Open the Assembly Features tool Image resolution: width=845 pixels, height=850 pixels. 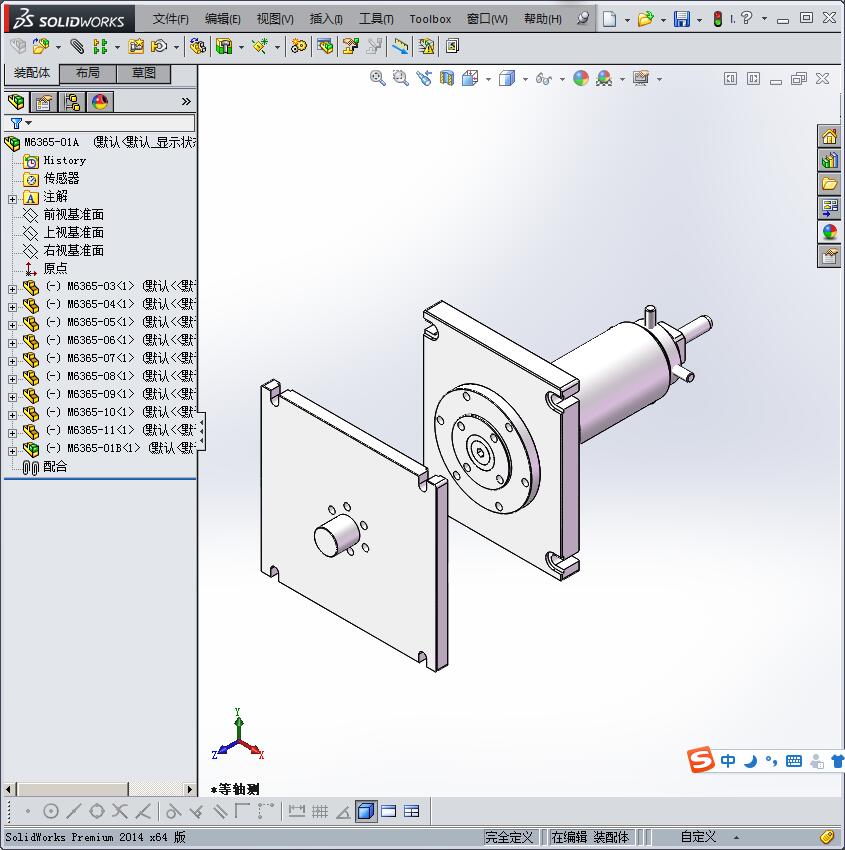click(x=224, y=47)
